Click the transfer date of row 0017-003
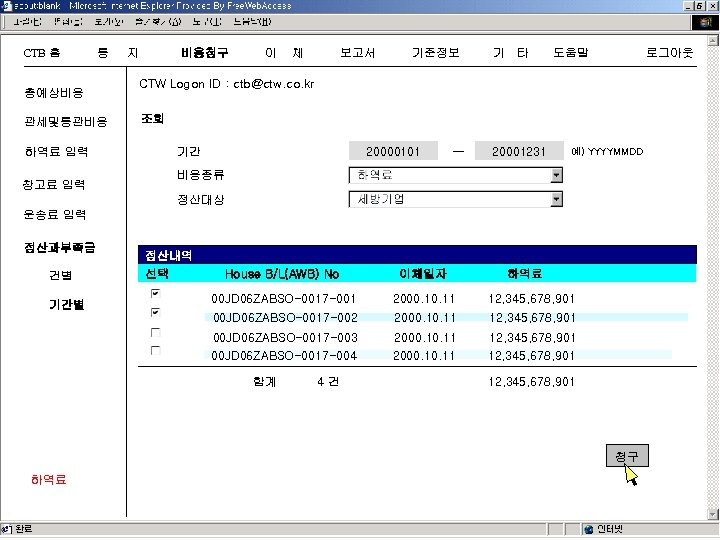This screenshot has height=540, width=720. [425, 338]
